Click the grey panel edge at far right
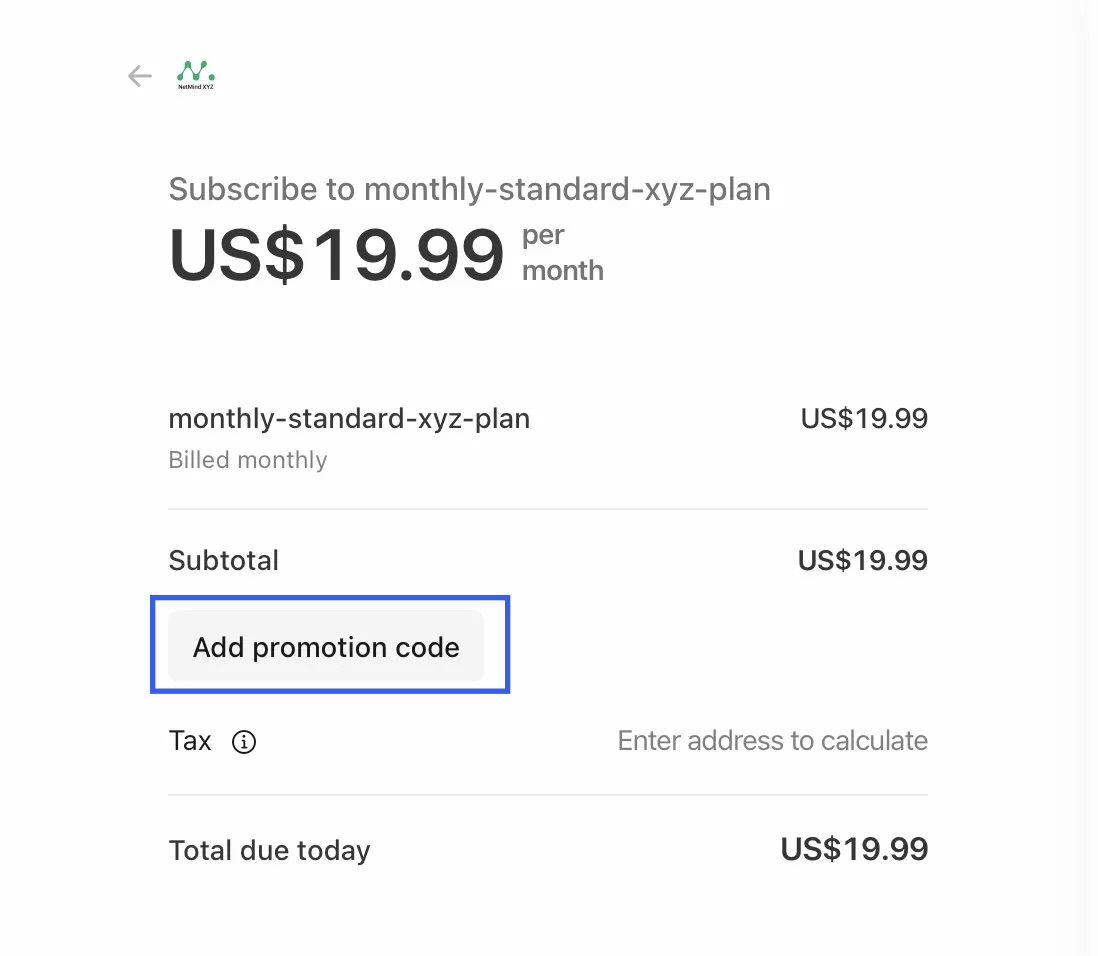The height and width of the screenshot is (956, 1098). tap(1091, 478)
